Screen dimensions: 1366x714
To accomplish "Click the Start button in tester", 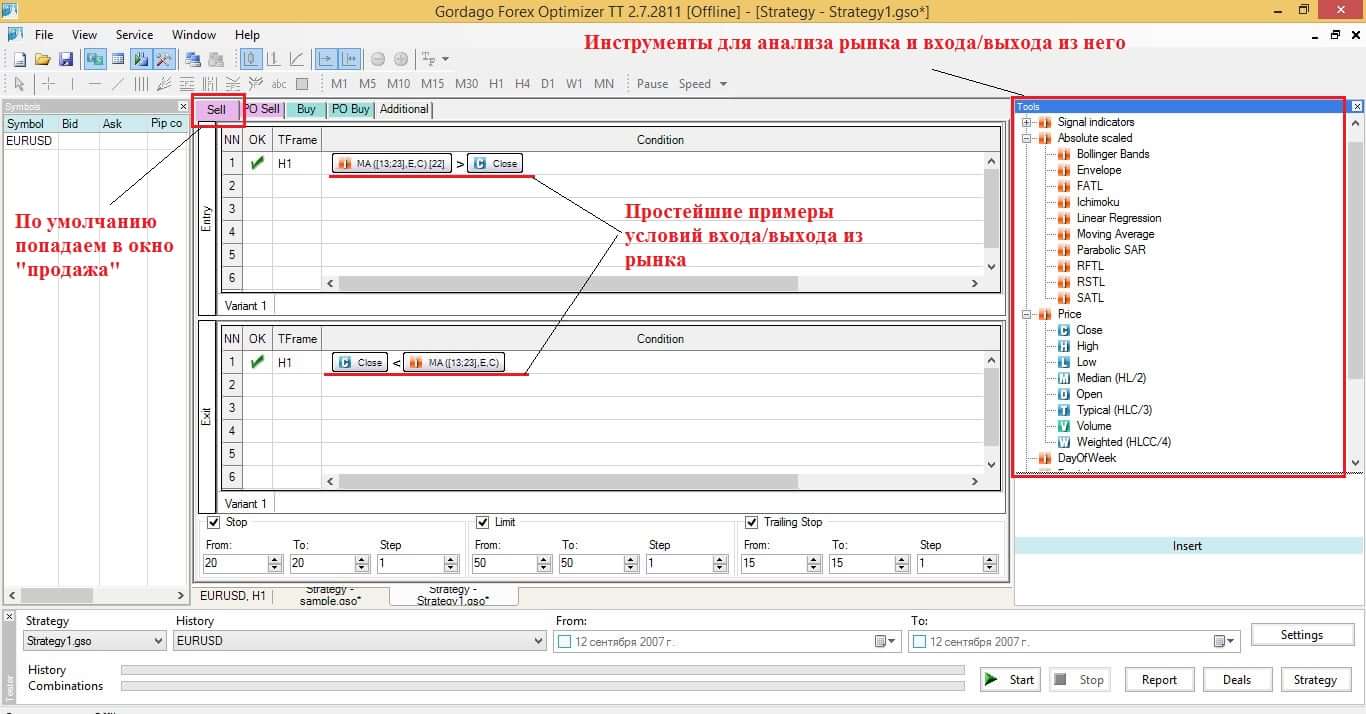I will [1010, 680].
